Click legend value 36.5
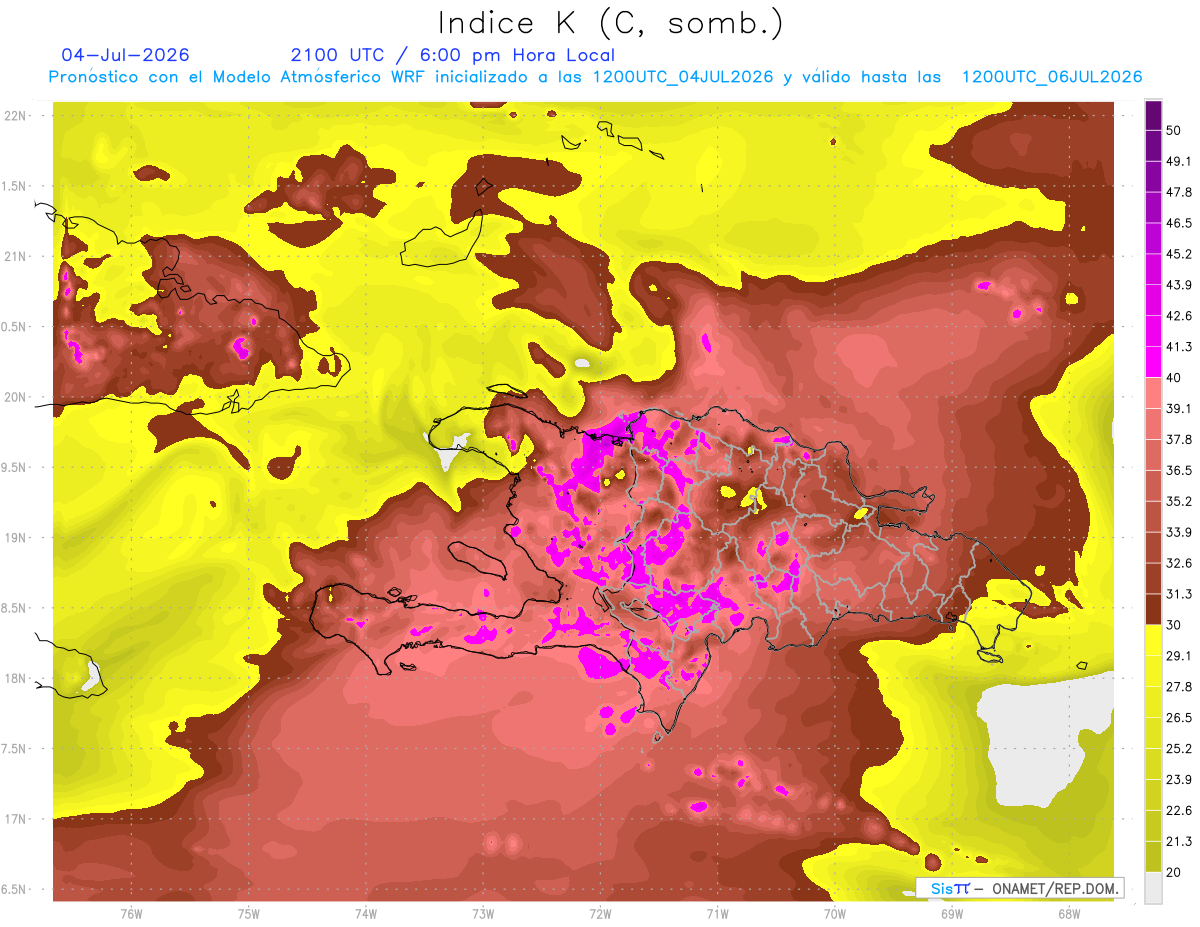The width and height of the screenshot is (1200, 927). (1179, 470)
